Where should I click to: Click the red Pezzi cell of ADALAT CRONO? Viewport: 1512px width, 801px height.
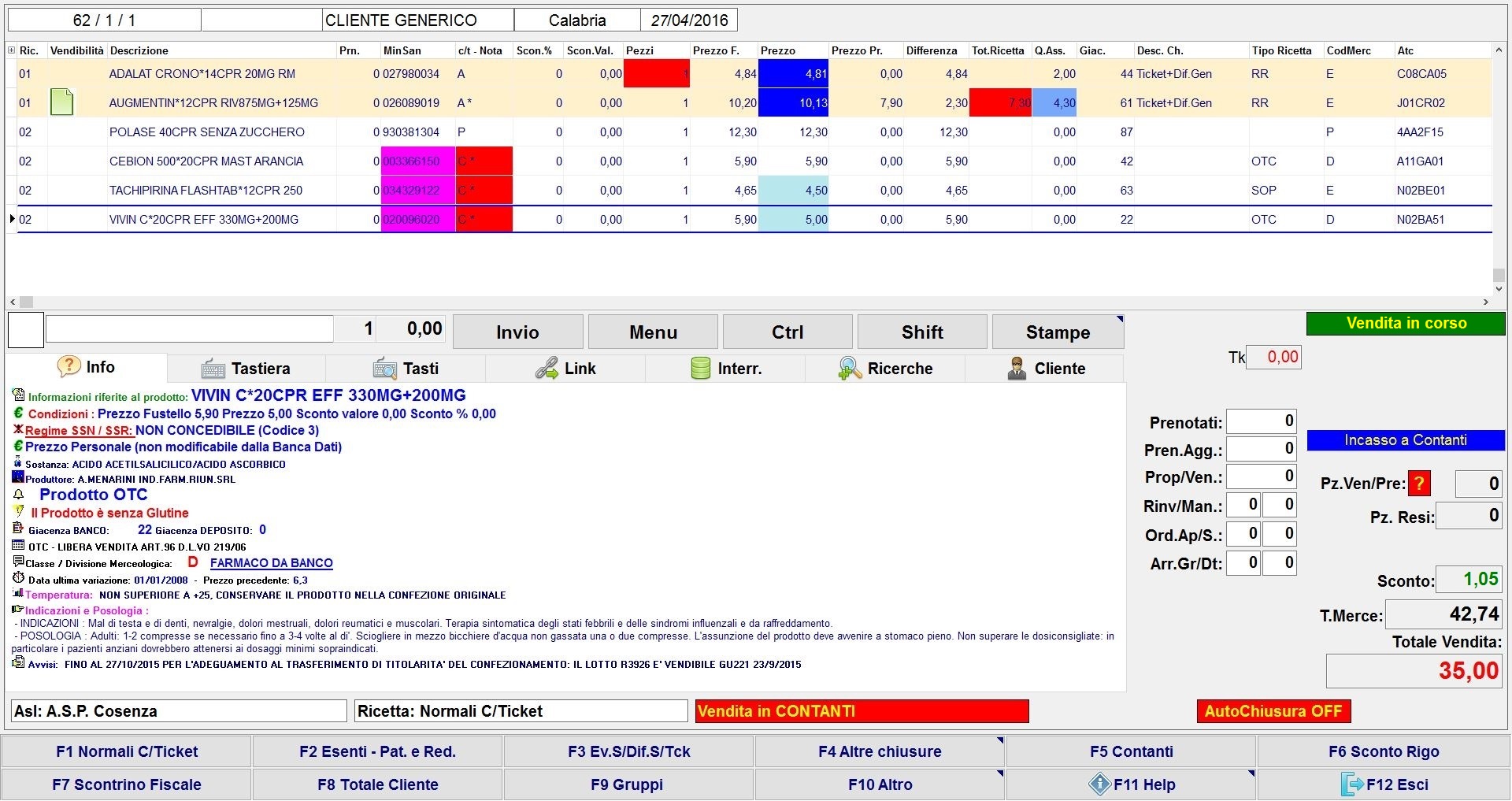click(656, 74)
